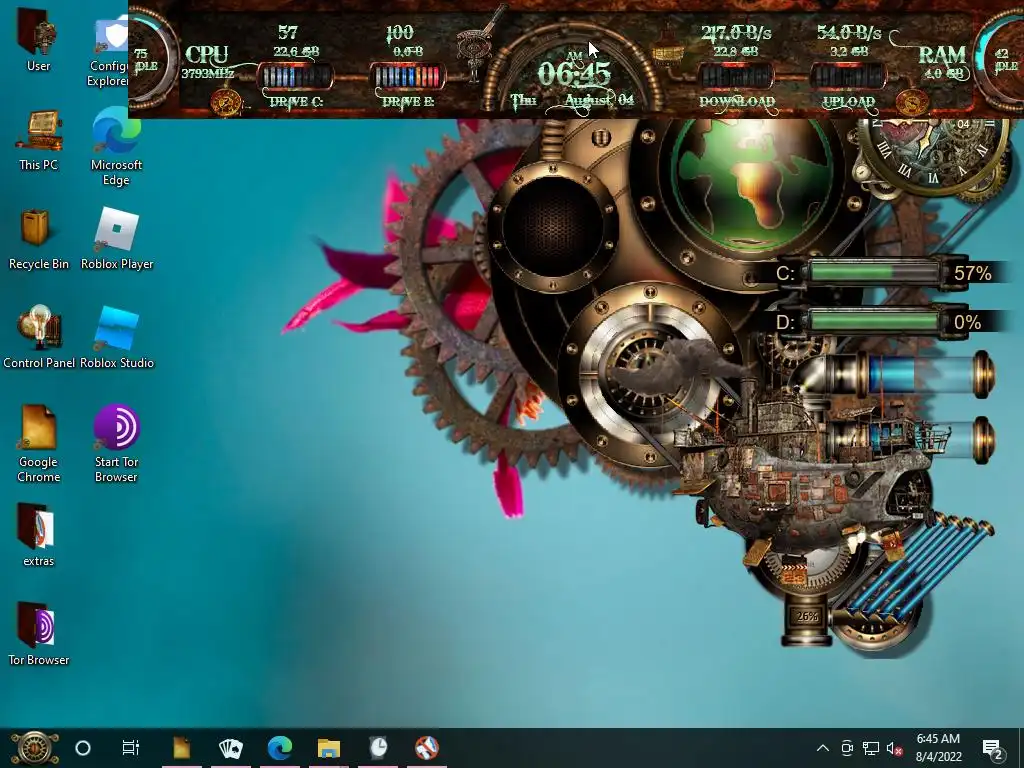This screenshot has width=1024, height=768.
Task: Click the 57% label beside C: bar
Action: pos(972,273)
